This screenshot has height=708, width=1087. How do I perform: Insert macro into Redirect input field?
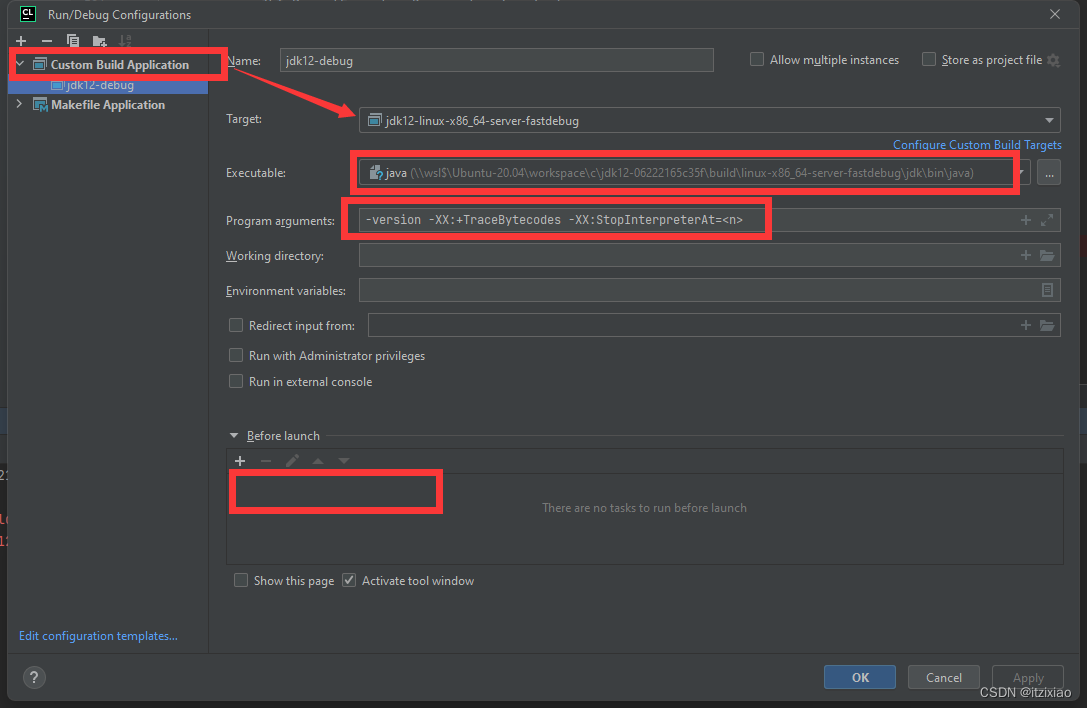[x=1026, y=325]
